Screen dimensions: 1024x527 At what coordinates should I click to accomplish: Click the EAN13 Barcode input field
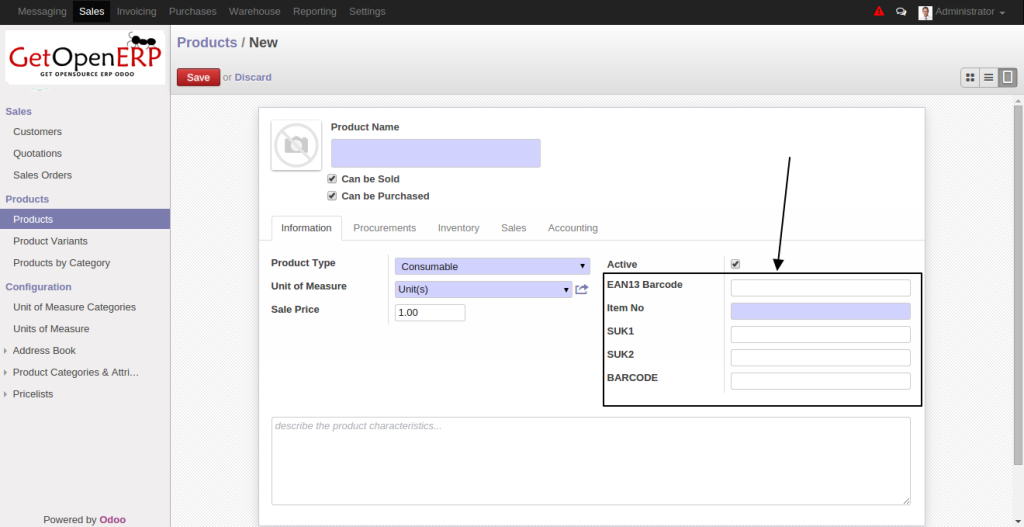[820, 288]
